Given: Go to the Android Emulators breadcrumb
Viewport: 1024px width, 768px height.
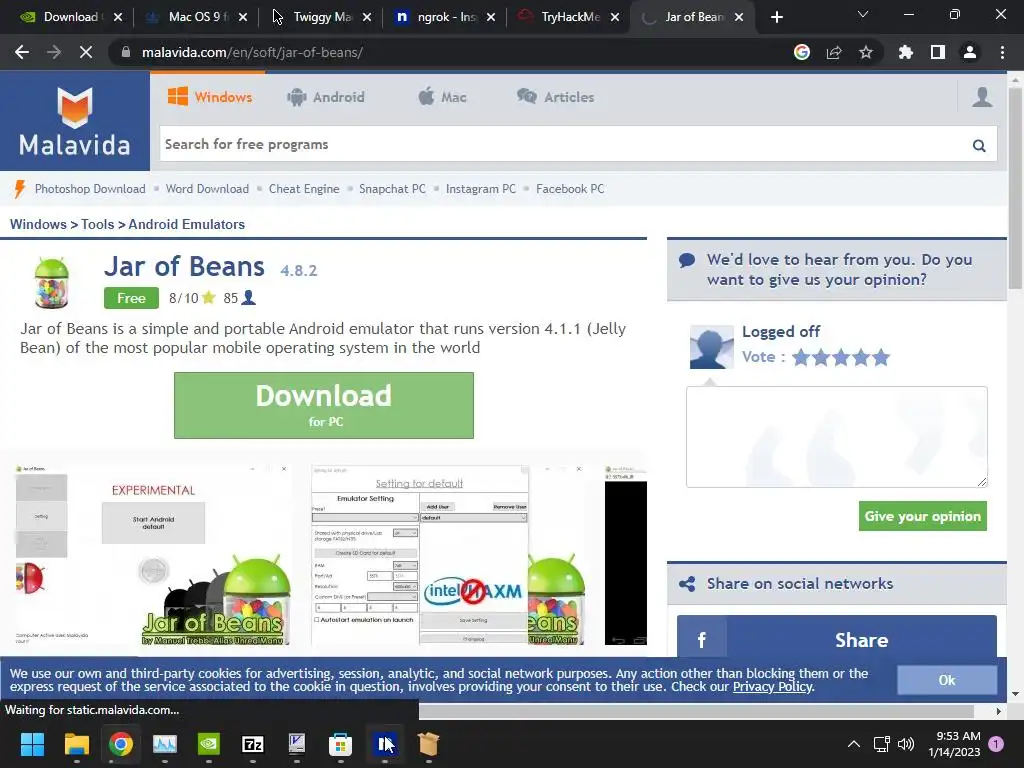Looking at the screenshot, I should (x=186, y=224).
